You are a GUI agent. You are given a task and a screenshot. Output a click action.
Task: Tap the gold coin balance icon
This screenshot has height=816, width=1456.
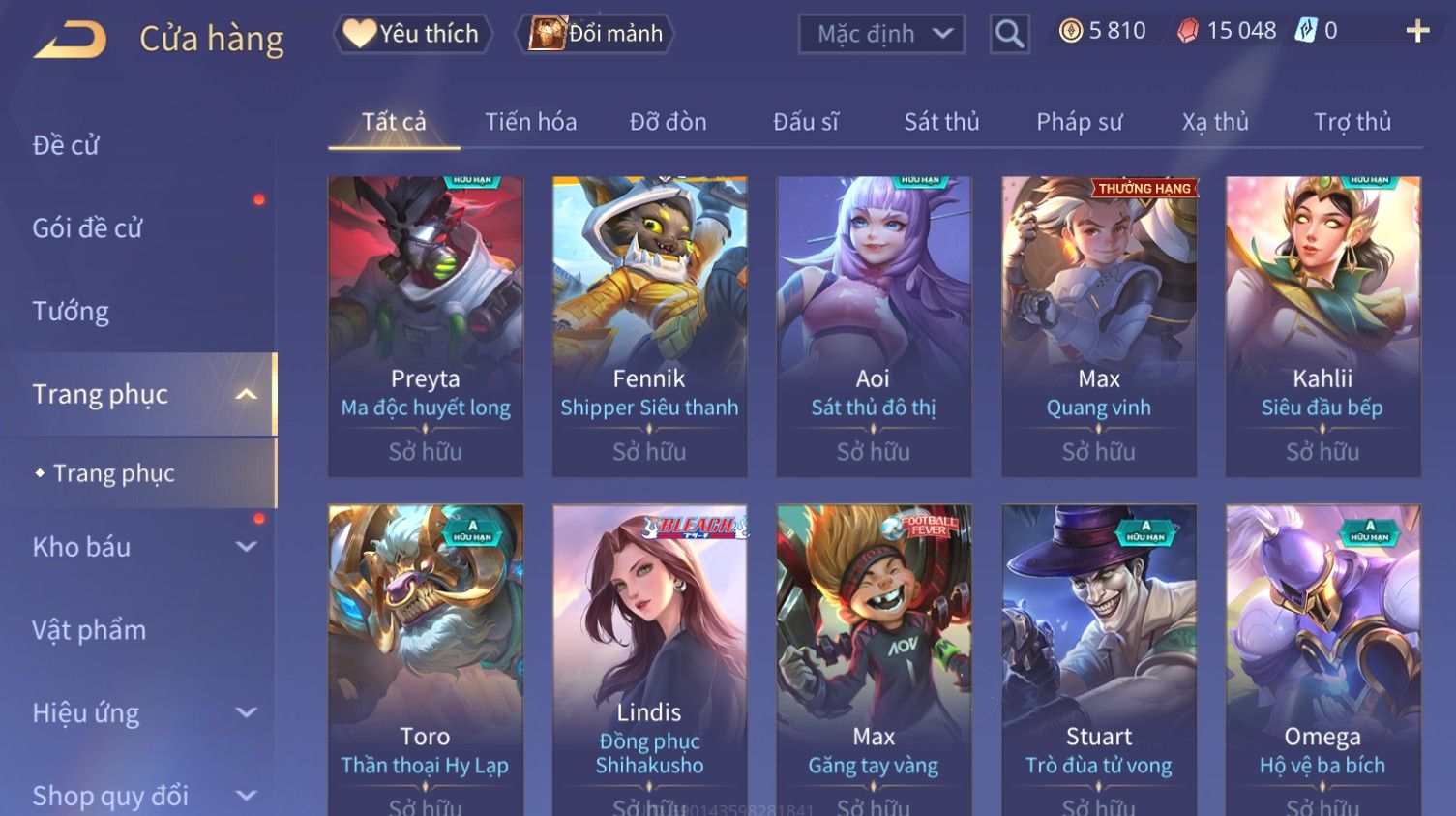click(x=1070, y=31)
